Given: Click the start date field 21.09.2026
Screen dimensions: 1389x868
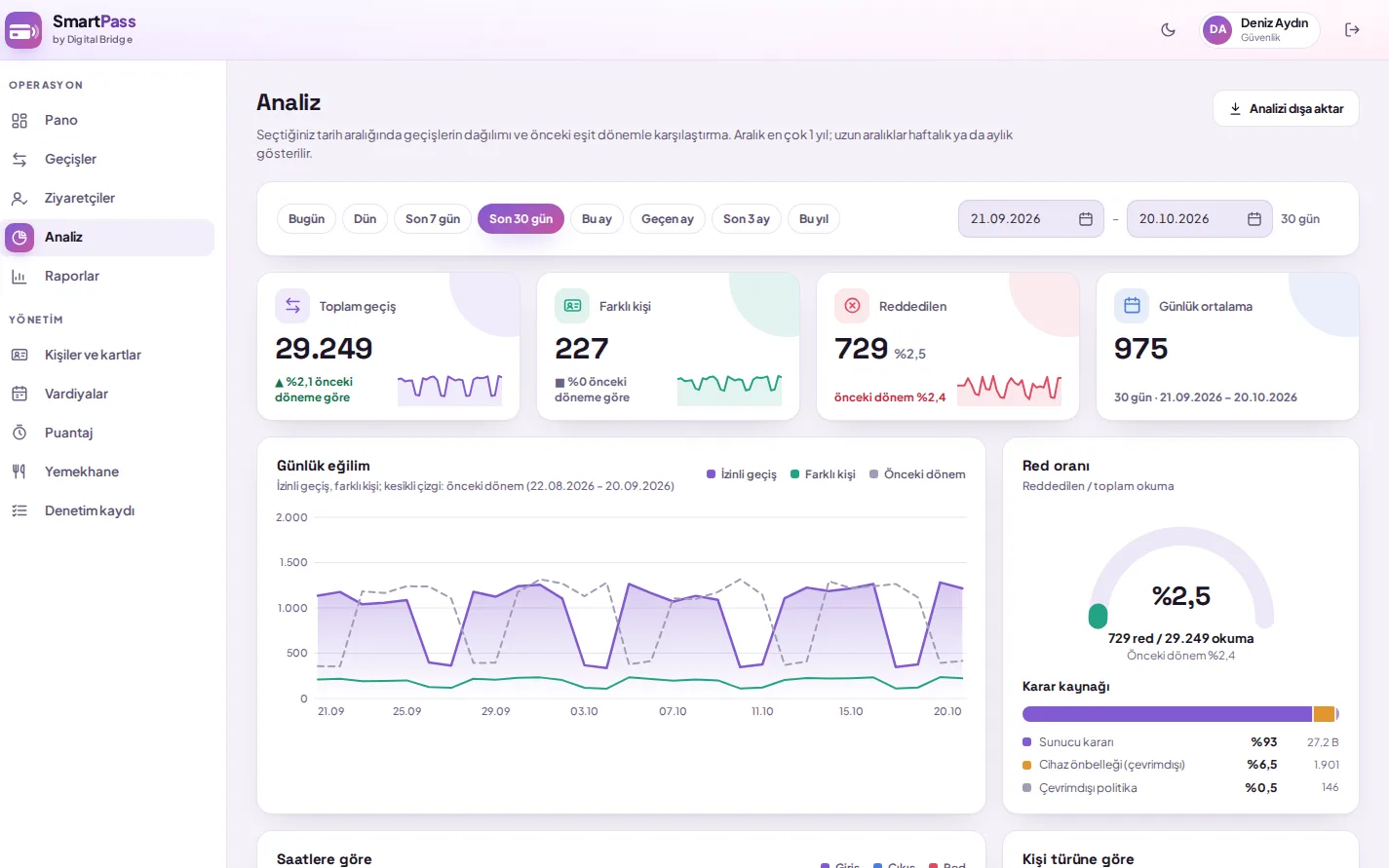Looking at the screenshot, I should point(1031,219).
